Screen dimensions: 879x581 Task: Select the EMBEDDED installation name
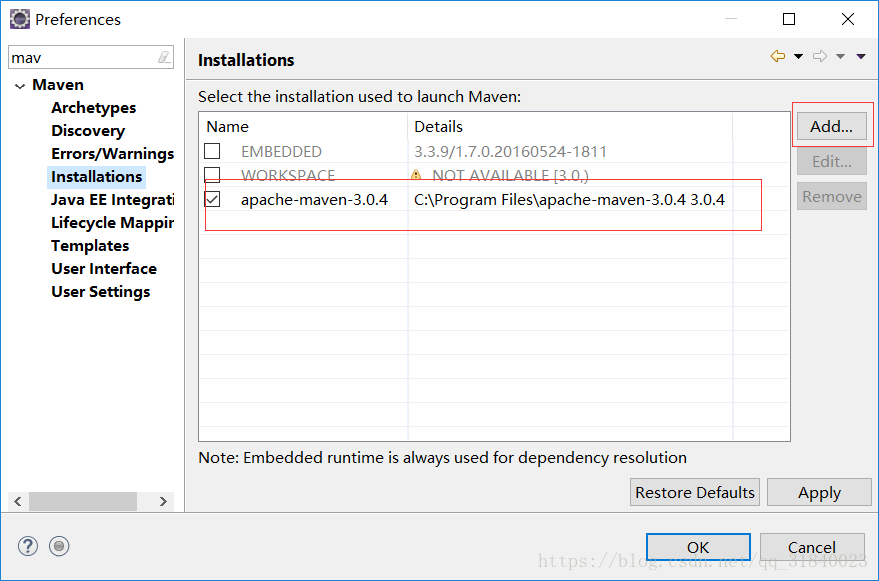[281, 151]
